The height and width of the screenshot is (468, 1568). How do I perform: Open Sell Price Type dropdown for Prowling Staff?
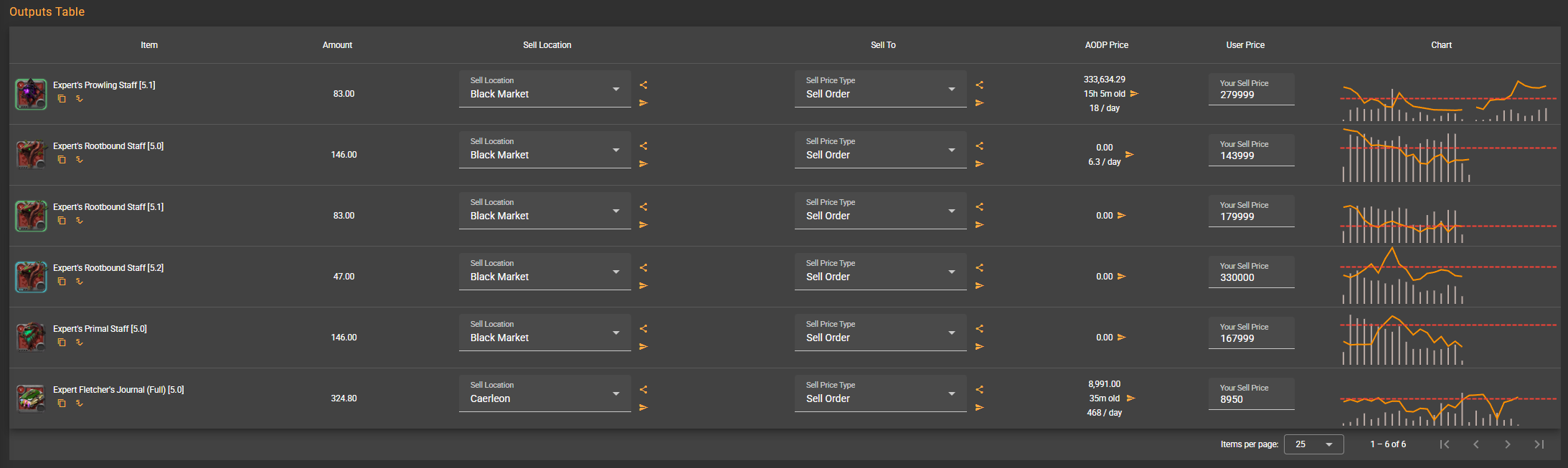click(880, 89)
